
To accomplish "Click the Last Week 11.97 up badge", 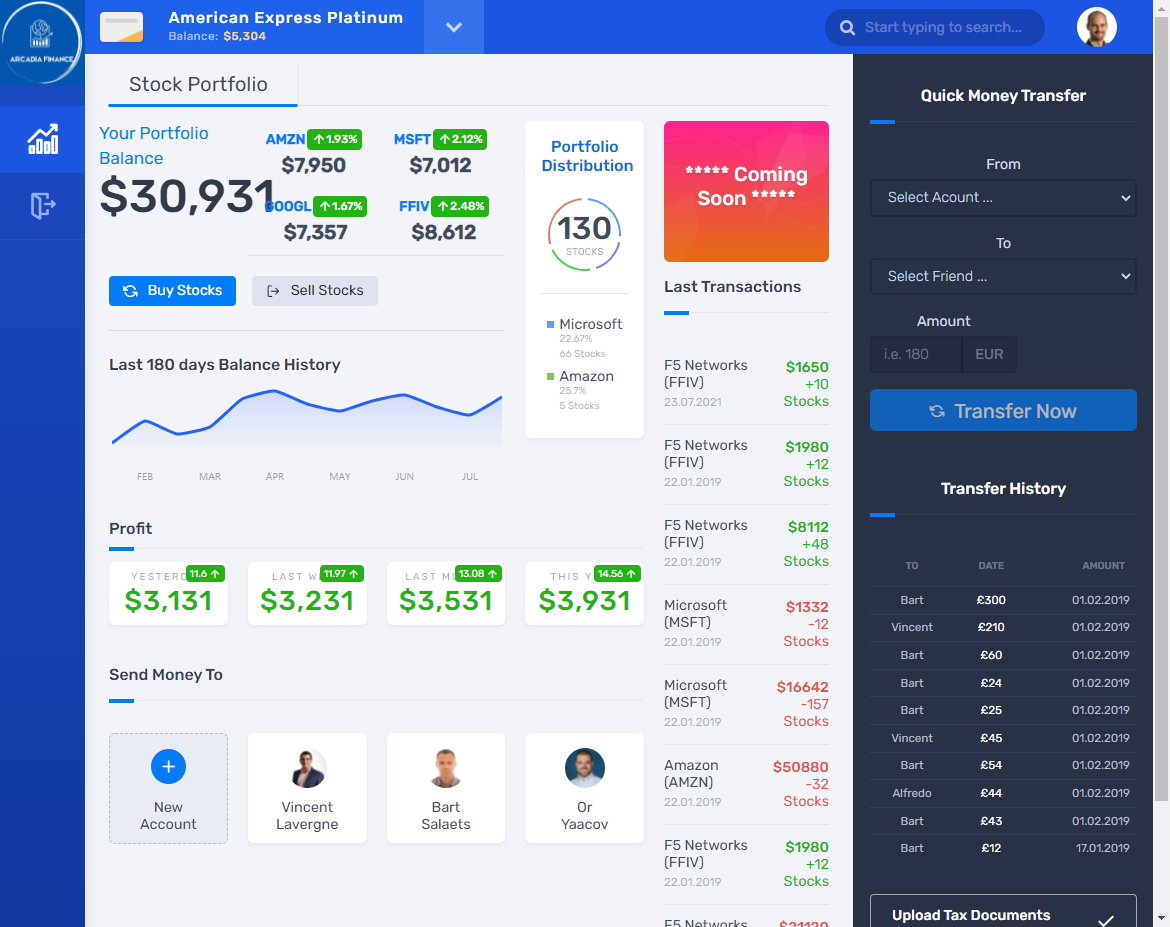I will (342, 573).
